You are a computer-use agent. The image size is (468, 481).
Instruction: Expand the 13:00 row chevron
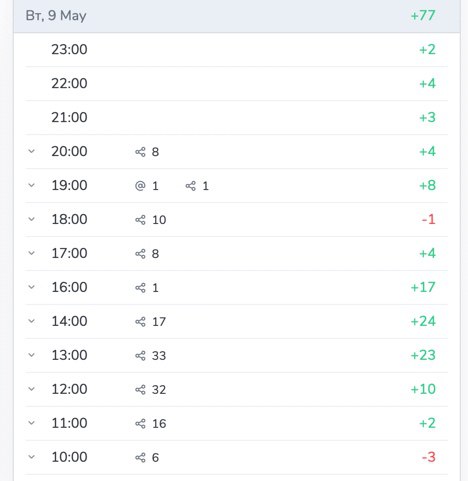(32, 355)
